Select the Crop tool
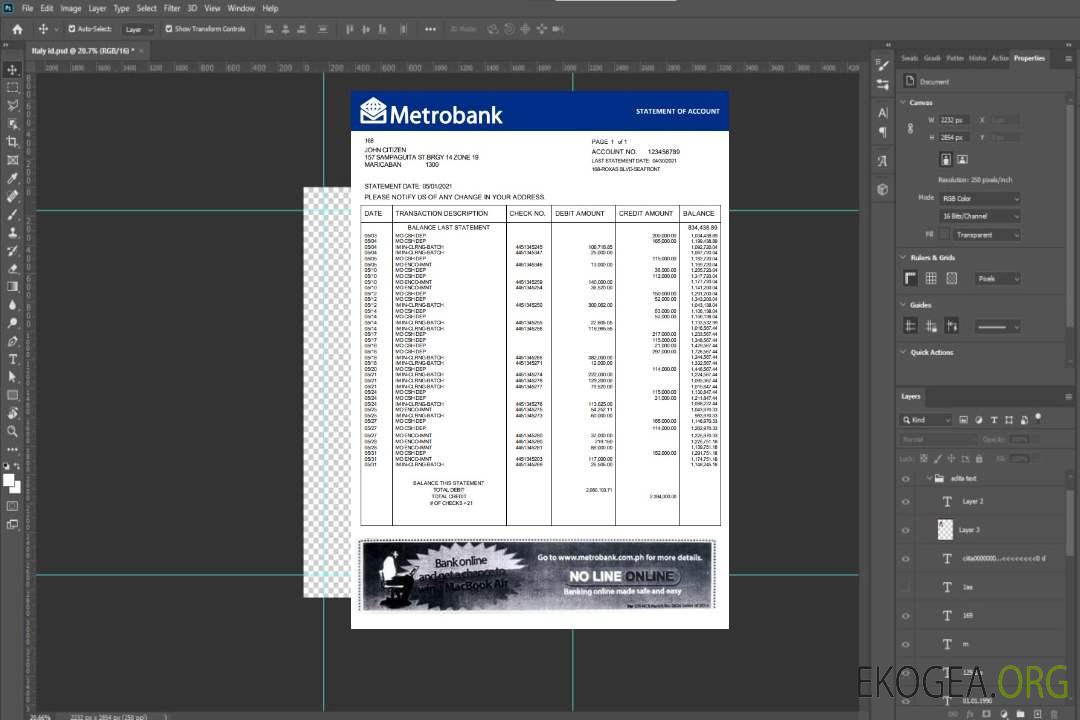The image size is (1080, 720). [12, 142]
